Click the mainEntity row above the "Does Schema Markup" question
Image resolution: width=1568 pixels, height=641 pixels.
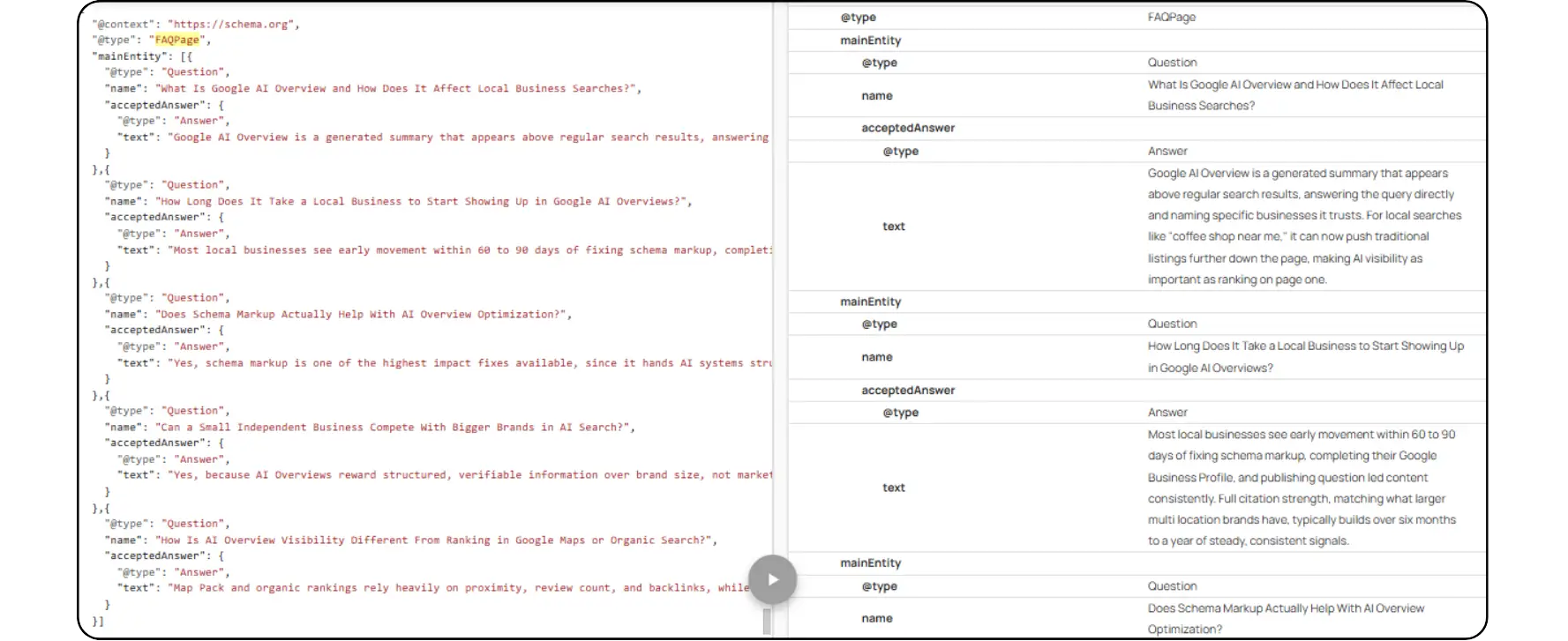1137,563
